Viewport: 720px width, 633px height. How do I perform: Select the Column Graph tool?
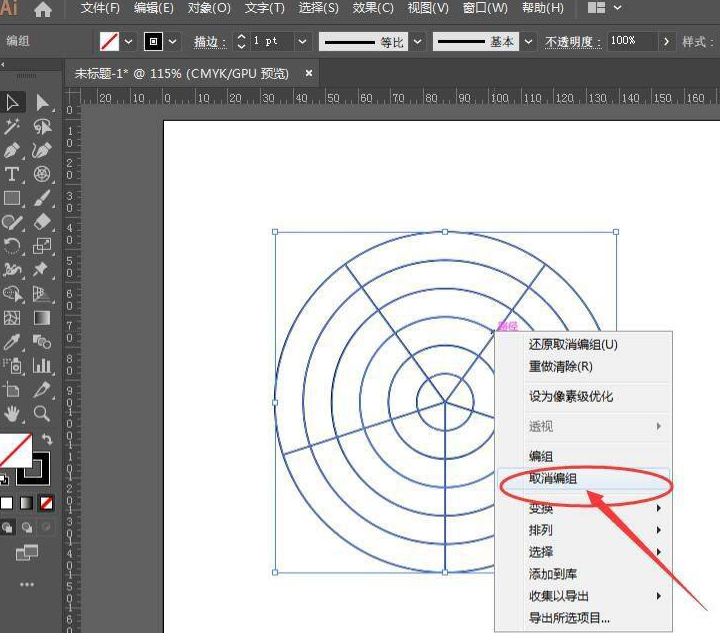click(x=42, y=366)
